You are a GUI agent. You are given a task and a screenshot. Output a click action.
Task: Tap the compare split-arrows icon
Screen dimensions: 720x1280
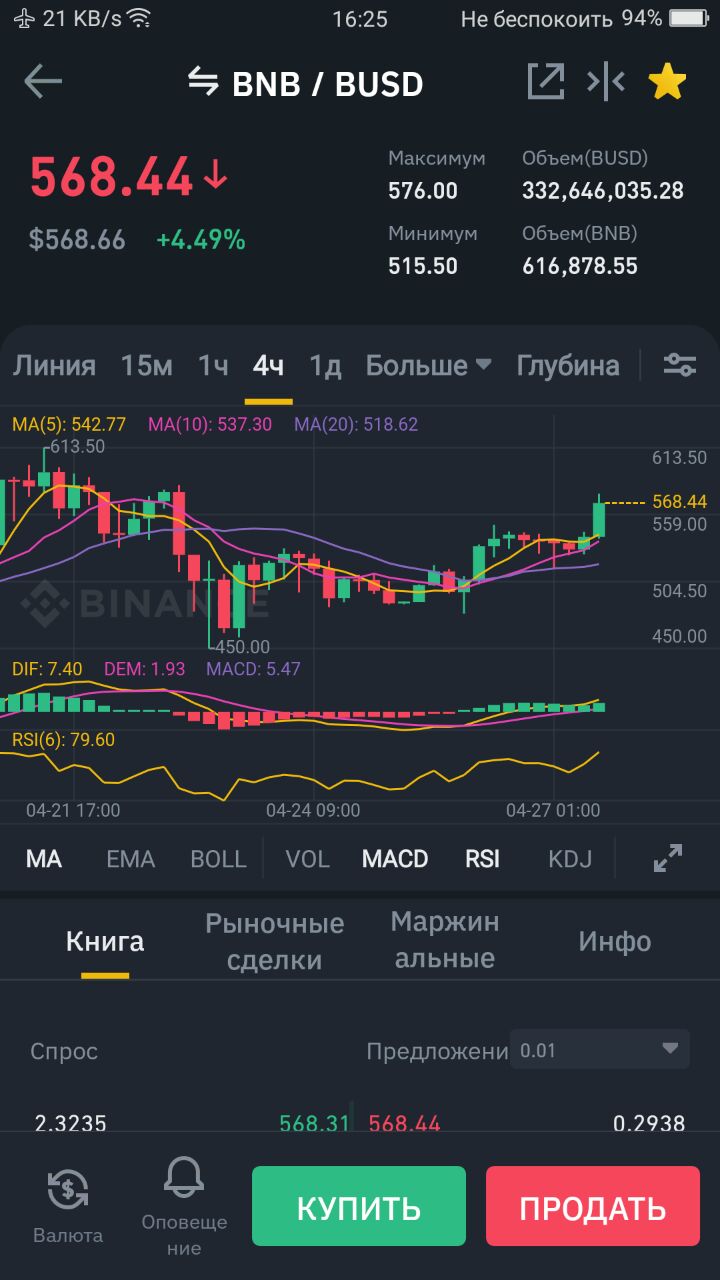point(606,82)
